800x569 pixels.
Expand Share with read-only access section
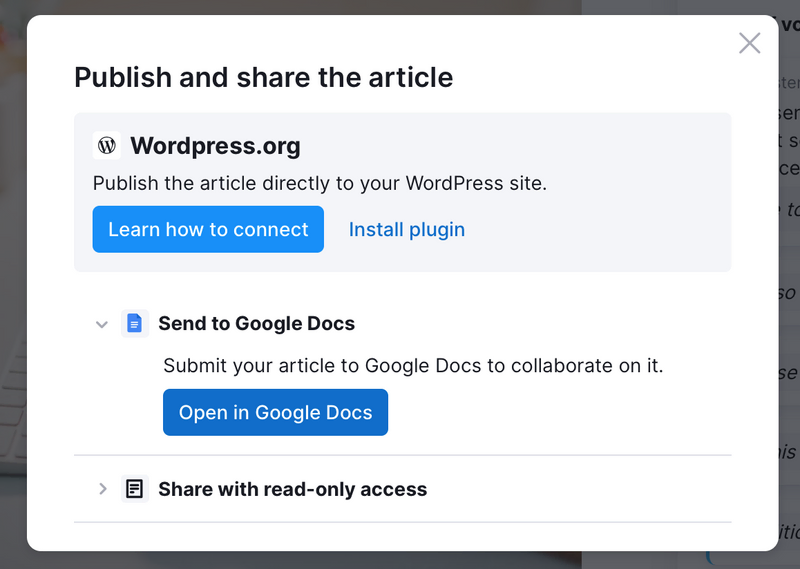pyautogui.click(x=103, y=489)
